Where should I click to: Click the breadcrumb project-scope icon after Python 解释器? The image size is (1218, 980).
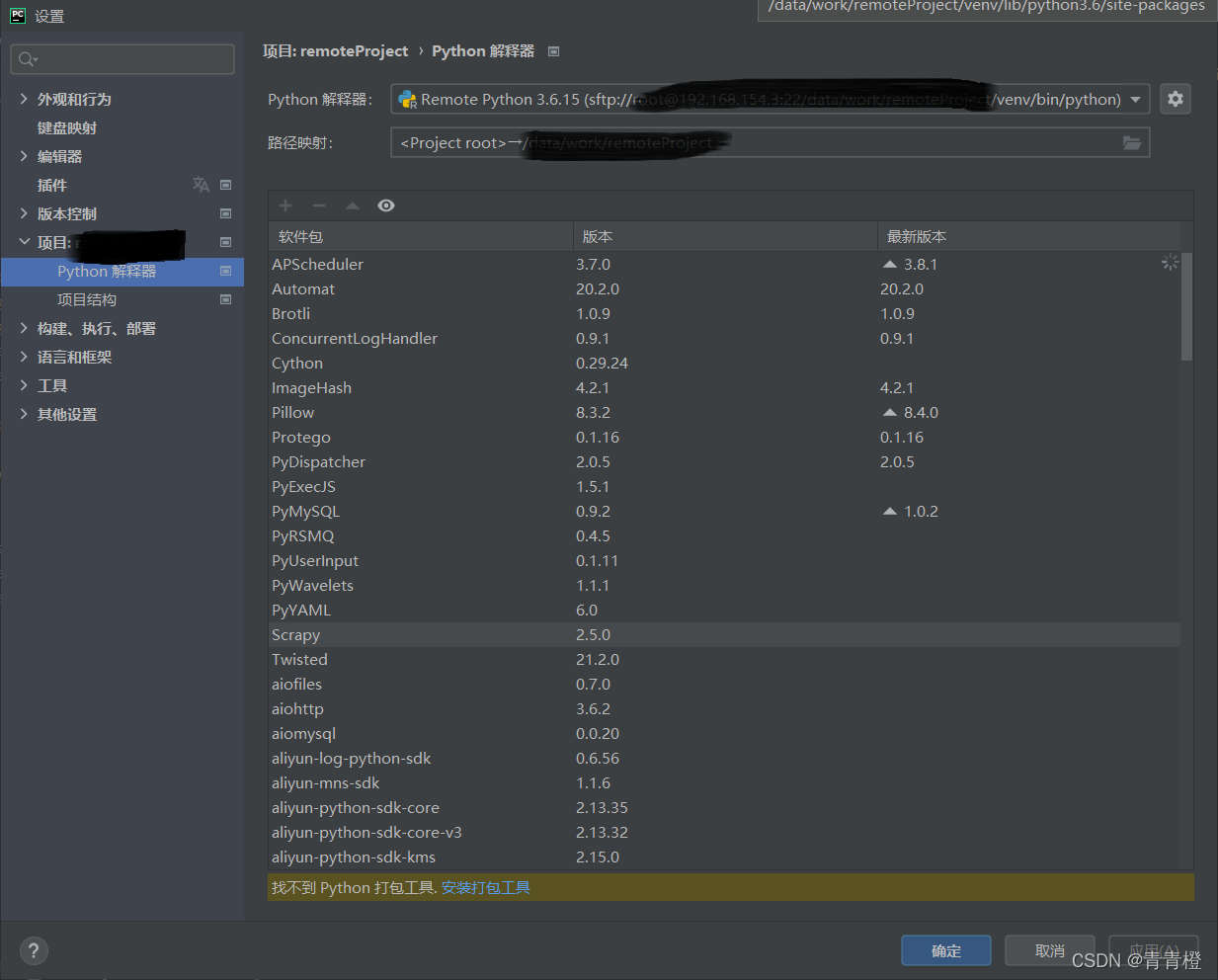point(553,51)
